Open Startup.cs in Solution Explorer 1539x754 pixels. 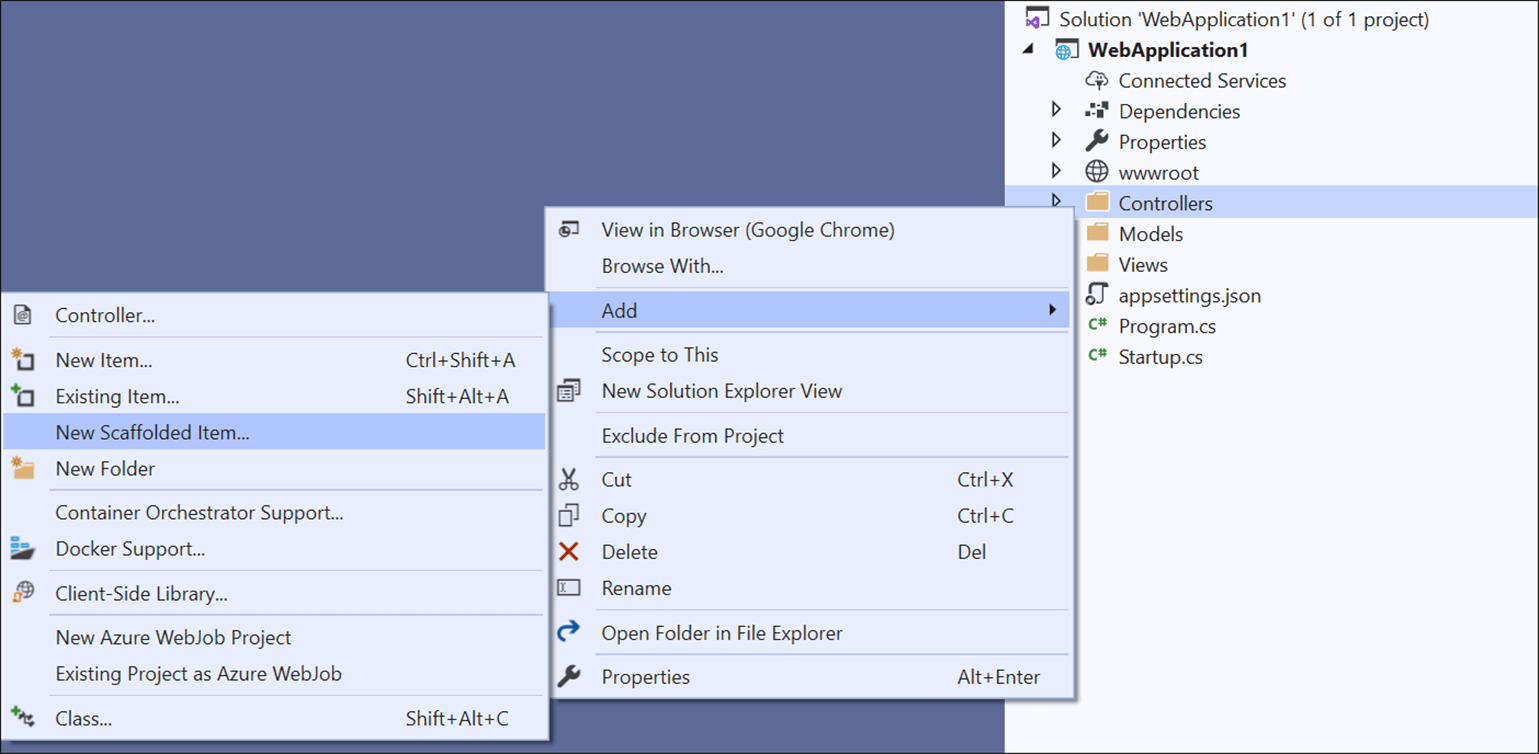coord(1160,357)
